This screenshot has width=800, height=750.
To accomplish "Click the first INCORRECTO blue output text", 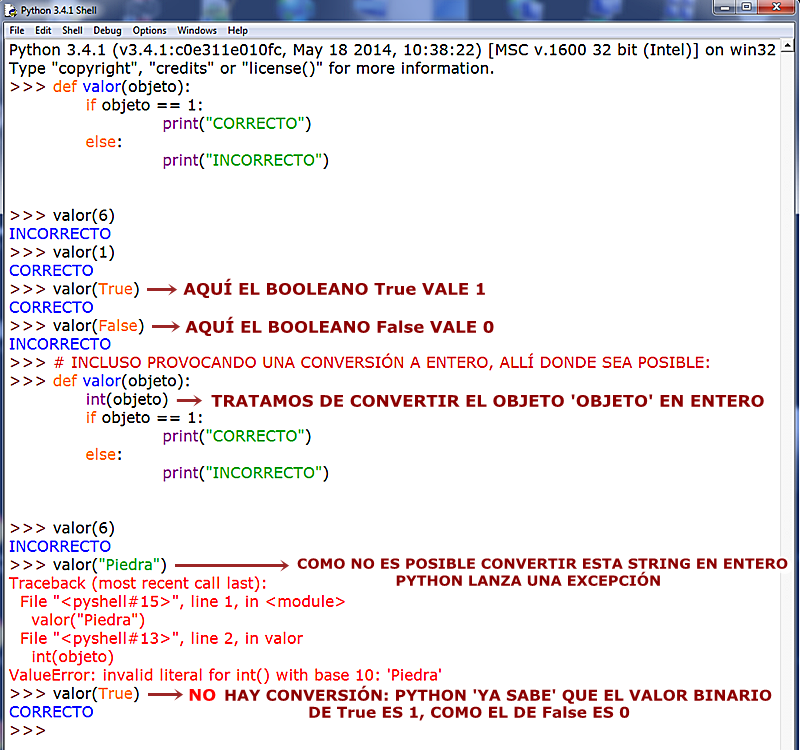I will [x=60, y=233].
